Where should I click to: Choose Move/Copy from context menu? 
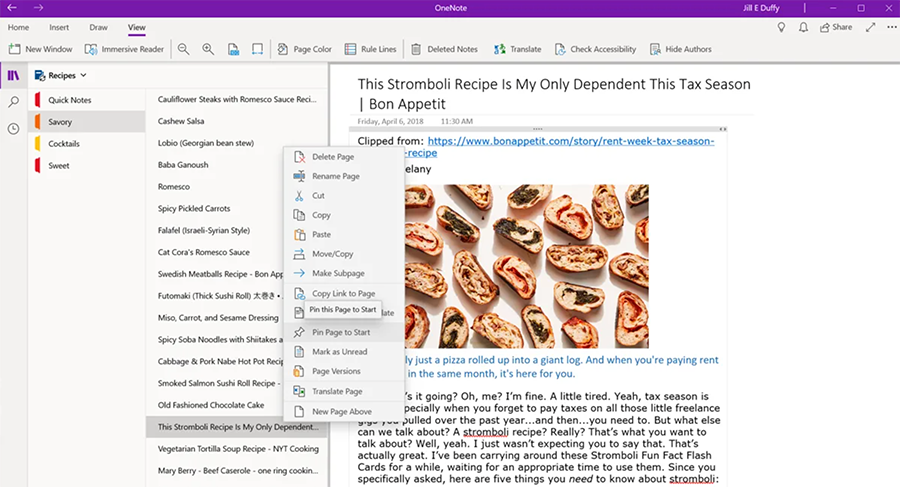344,254
